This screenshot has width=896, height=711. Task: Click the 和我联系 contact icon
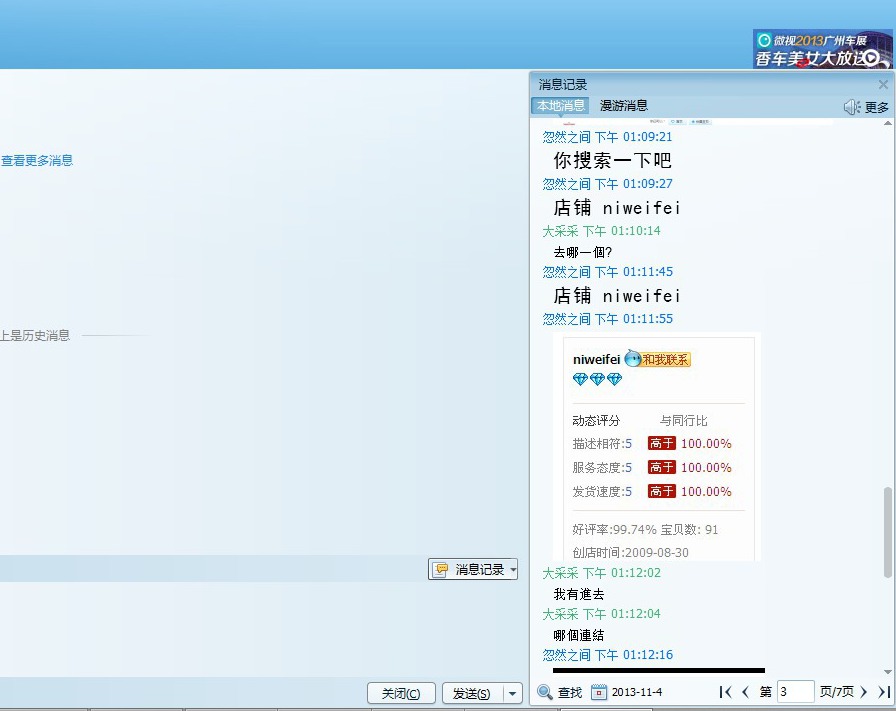tap(658, 359)
